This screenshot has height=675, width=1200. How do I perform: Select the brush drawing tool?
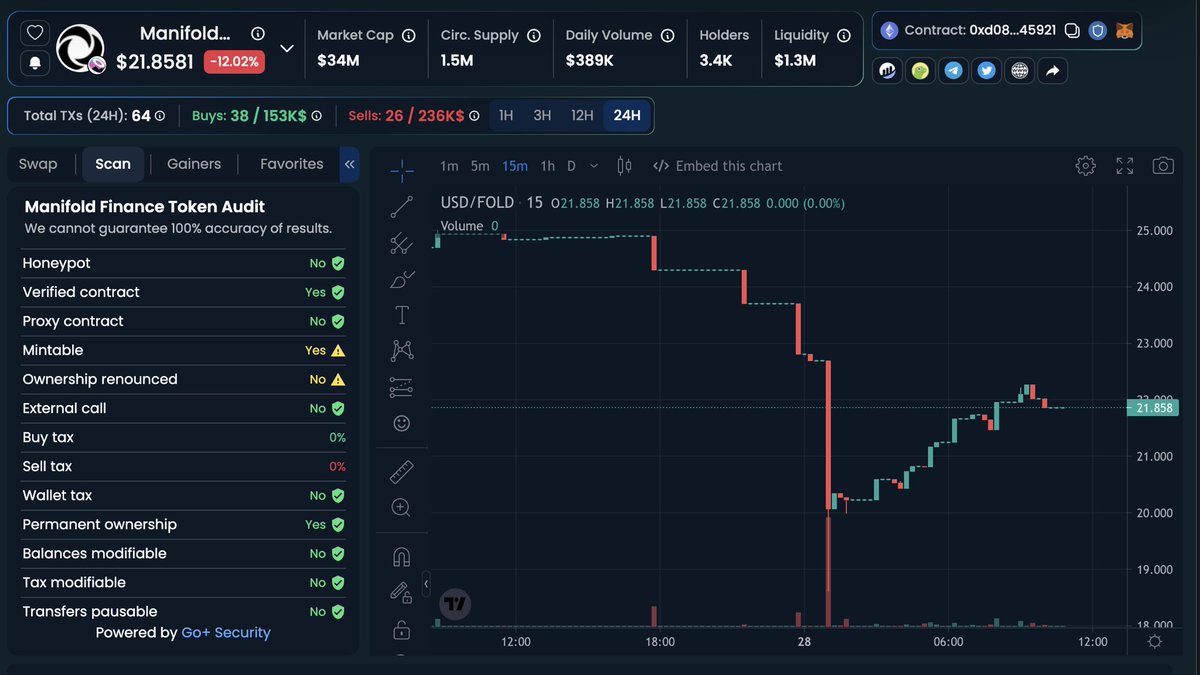pos(401,279)
